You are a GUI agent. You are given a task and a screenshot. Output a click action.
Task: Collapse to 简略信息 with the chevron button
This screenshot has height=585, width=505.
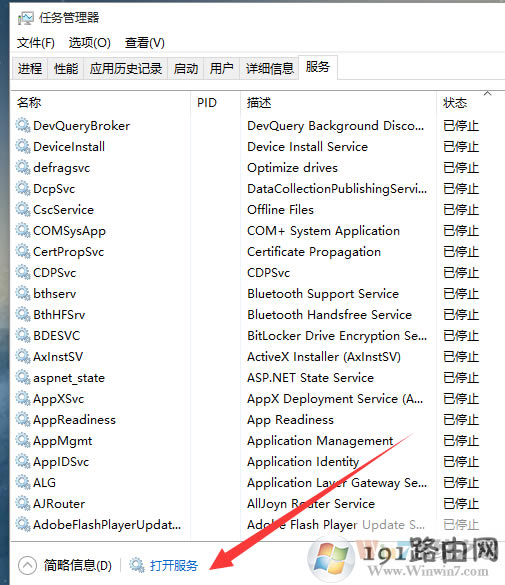pyautogui.click(x=27, y=565)
